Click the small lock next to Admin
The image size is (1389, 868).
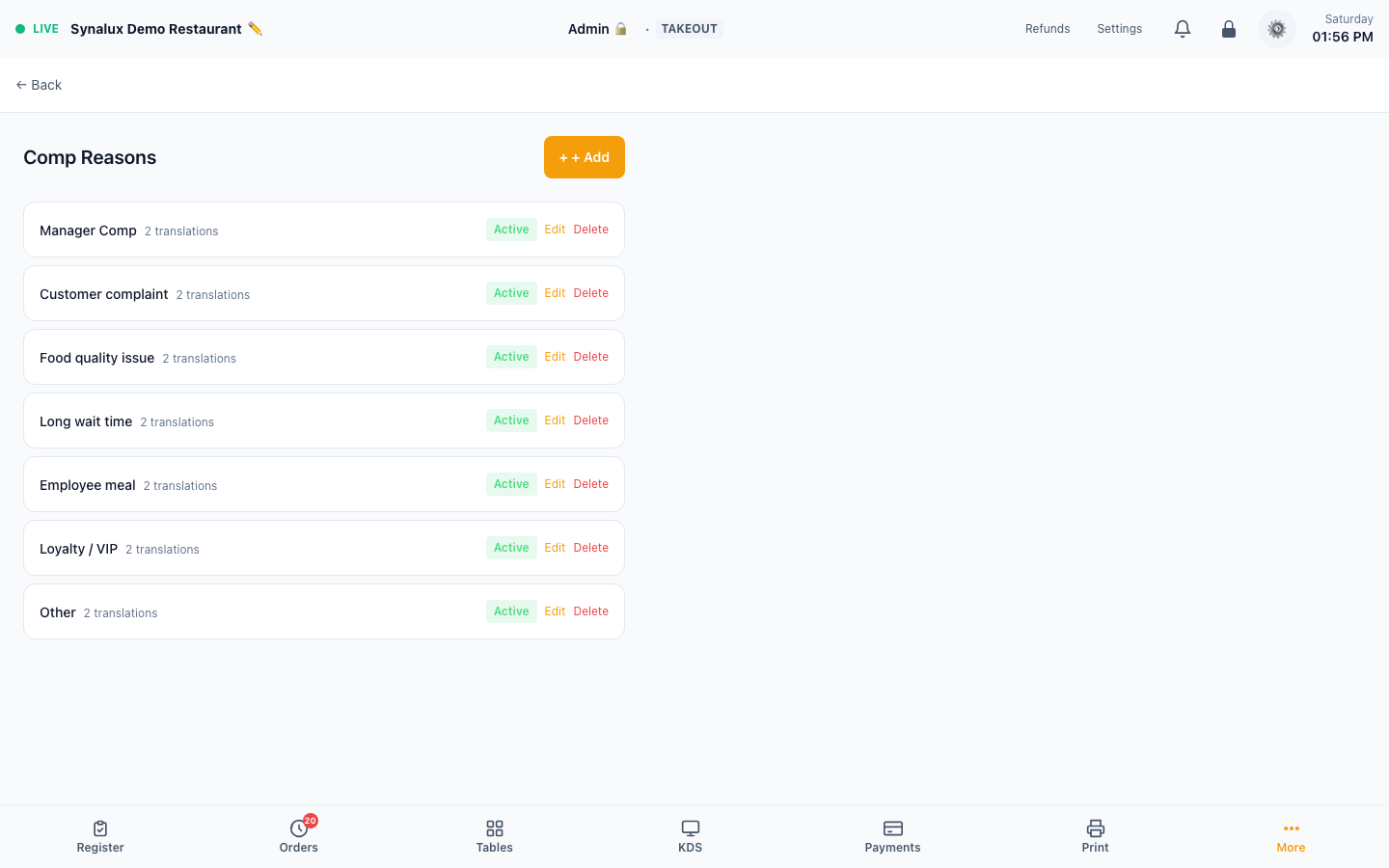pos(621,29)
